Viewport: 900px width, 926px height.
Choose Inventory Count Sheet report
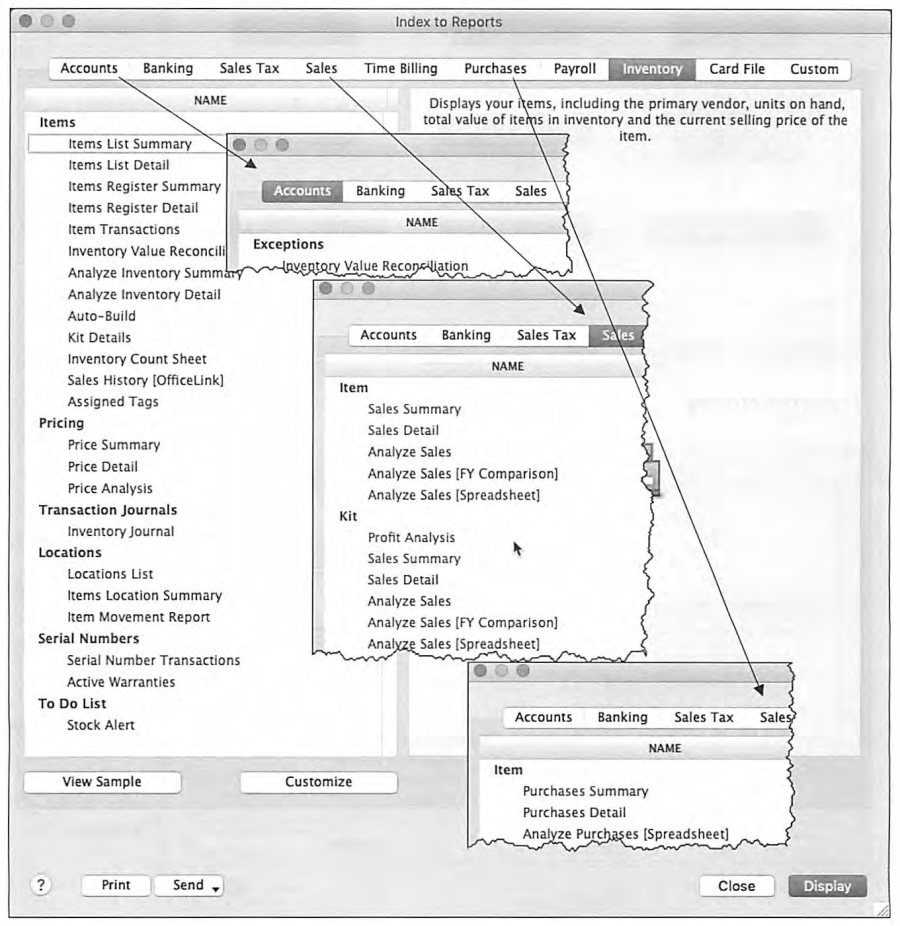(137, 358)
